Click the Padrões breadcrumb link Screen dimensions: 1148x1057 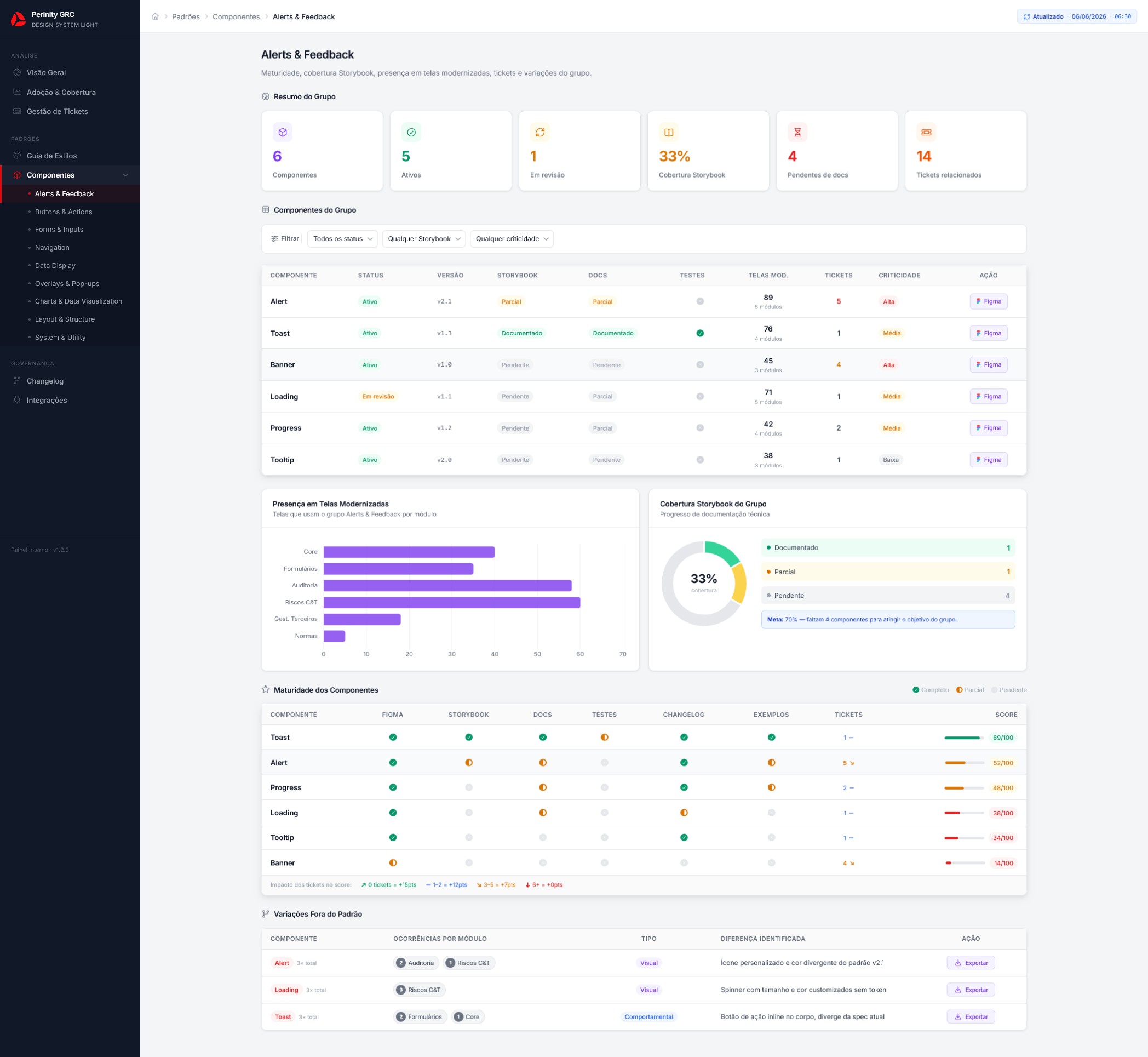186,16
